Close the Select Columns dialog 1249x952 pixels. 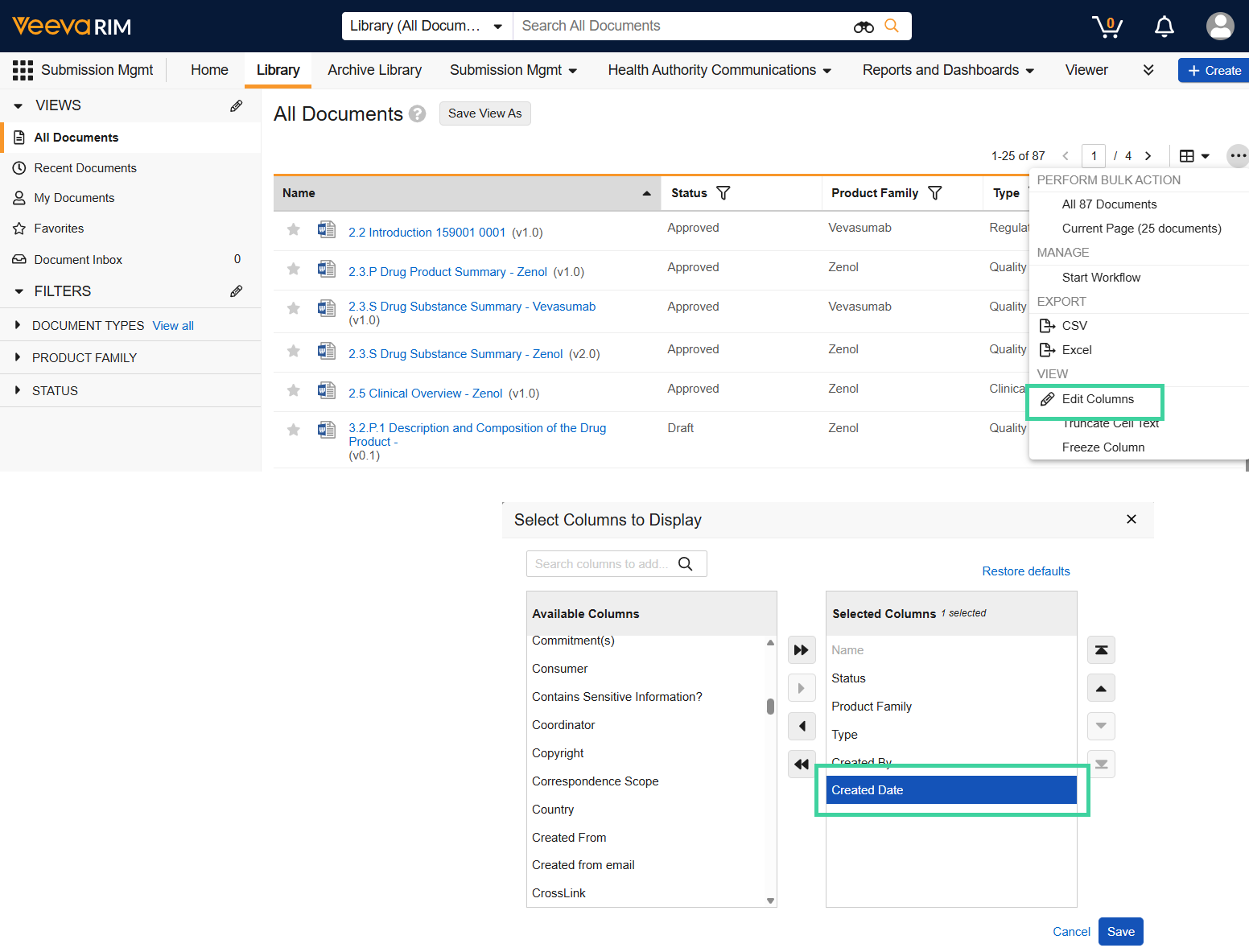point(1131,519)
